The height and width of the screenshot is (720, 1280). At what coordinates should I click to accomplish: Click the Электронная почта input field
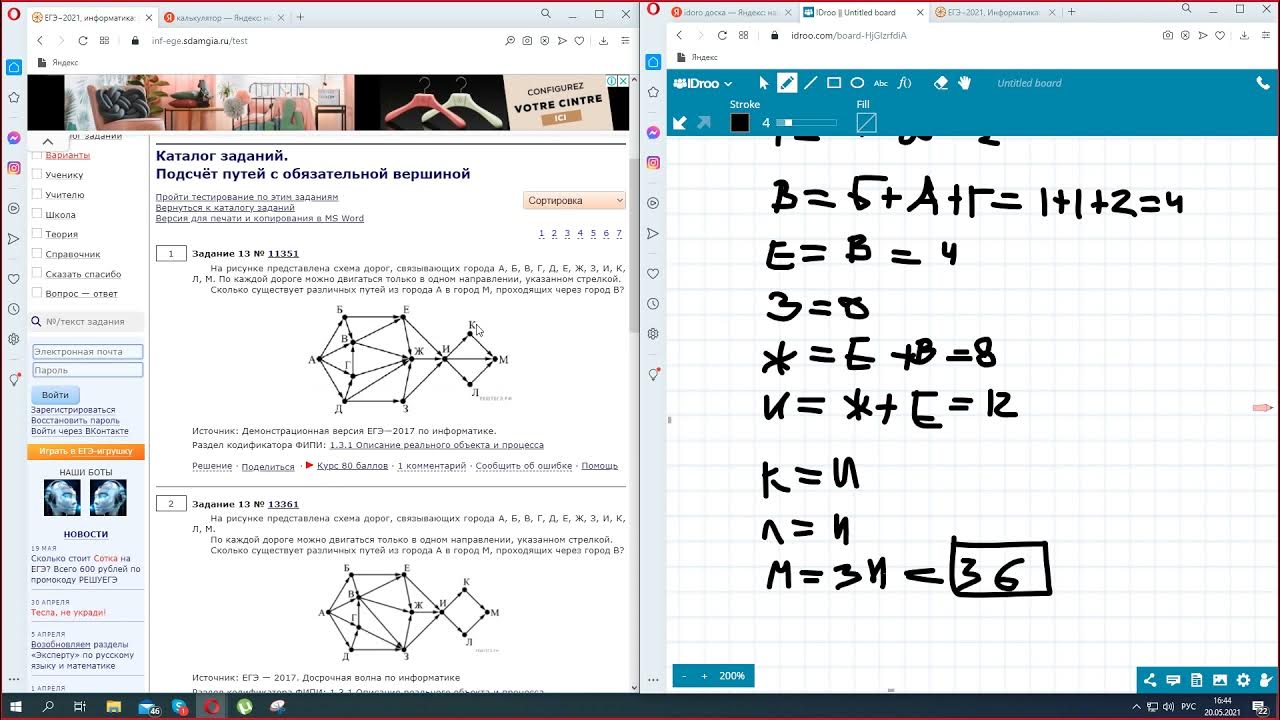87,352
